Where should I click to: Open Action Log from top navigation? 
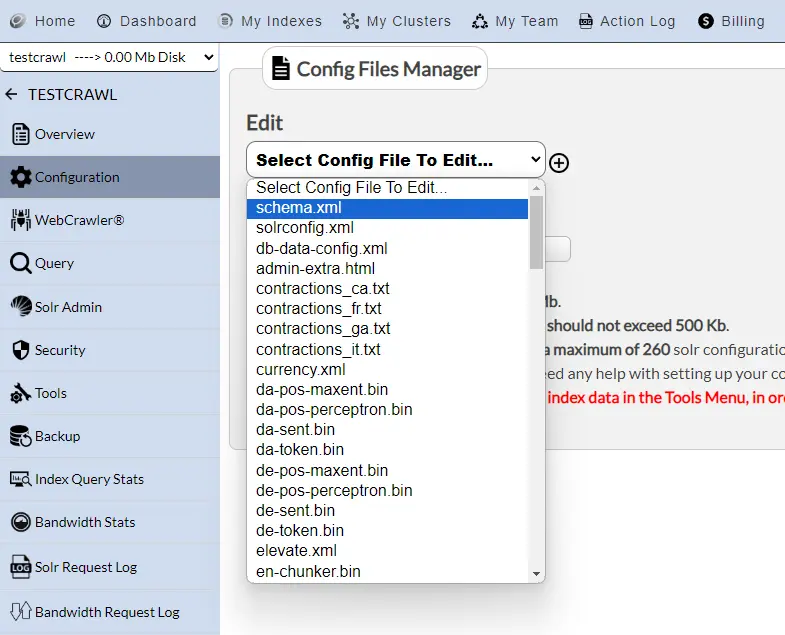tap(627, 21)
